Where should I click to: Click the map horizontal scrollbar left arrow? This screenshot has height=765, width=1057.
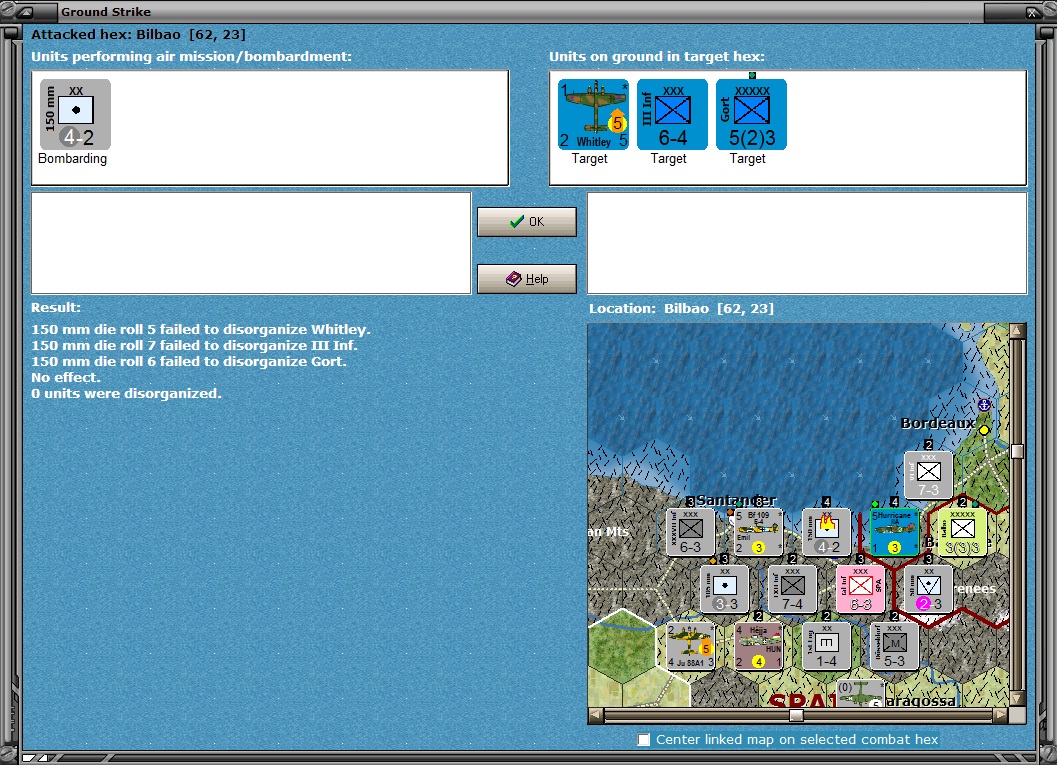[x=596, y=714]
